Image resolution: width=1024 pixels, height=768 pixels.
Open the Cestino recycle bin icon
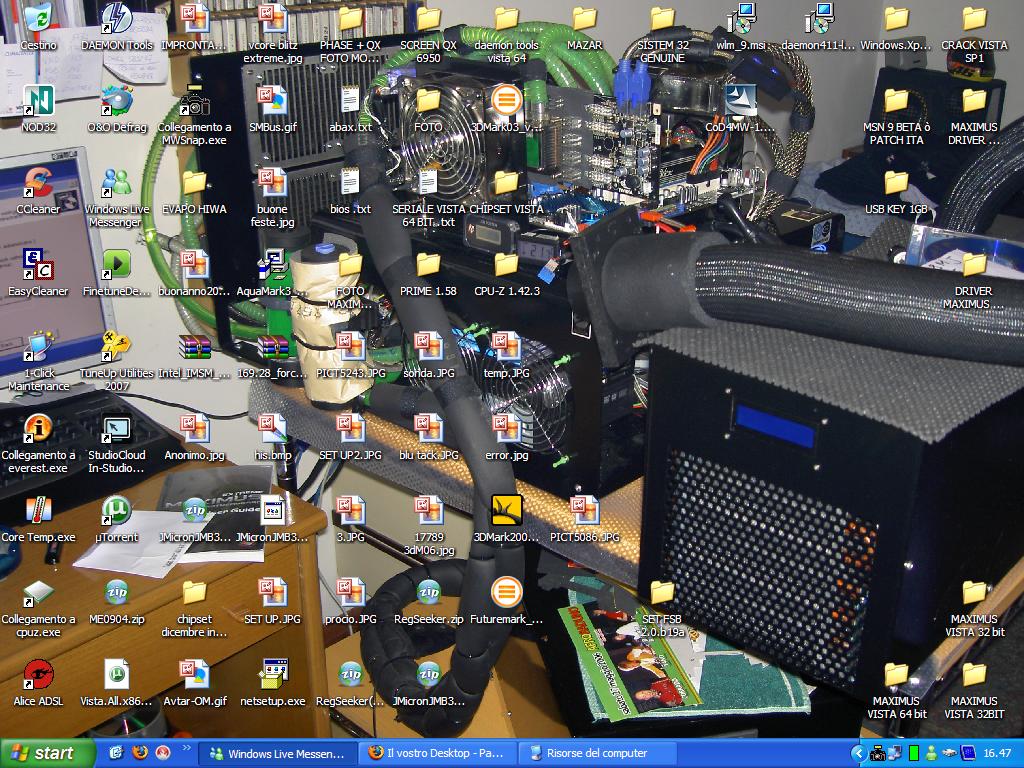pyautogui.click(x=39, y=18)
